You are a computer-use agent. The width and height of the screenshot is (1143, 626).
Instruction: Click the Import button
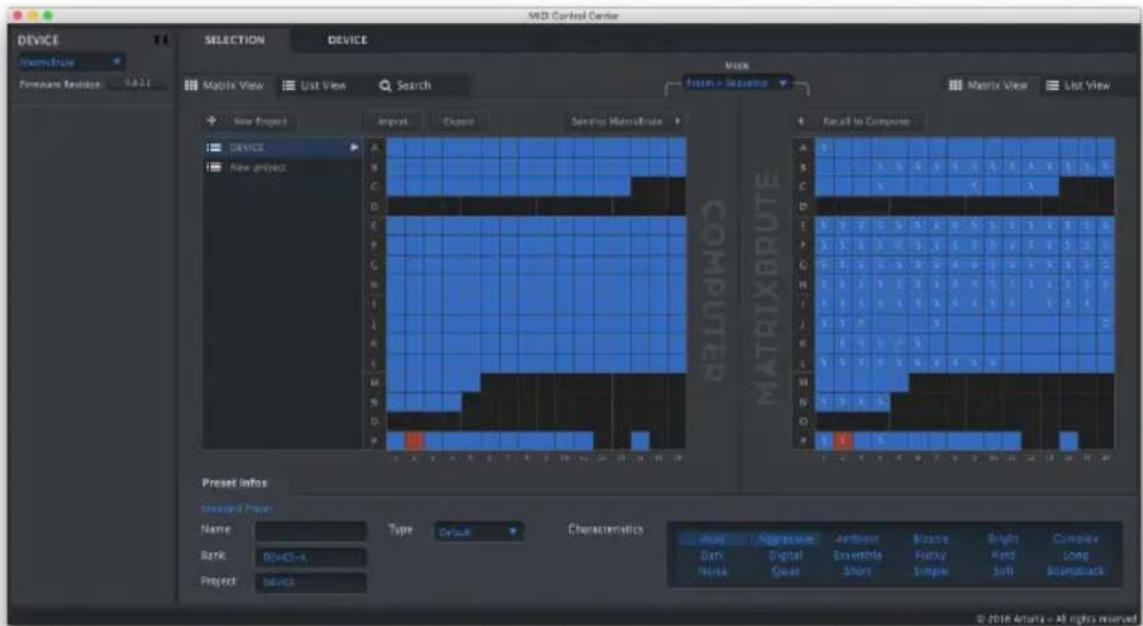tap(393, 122)
